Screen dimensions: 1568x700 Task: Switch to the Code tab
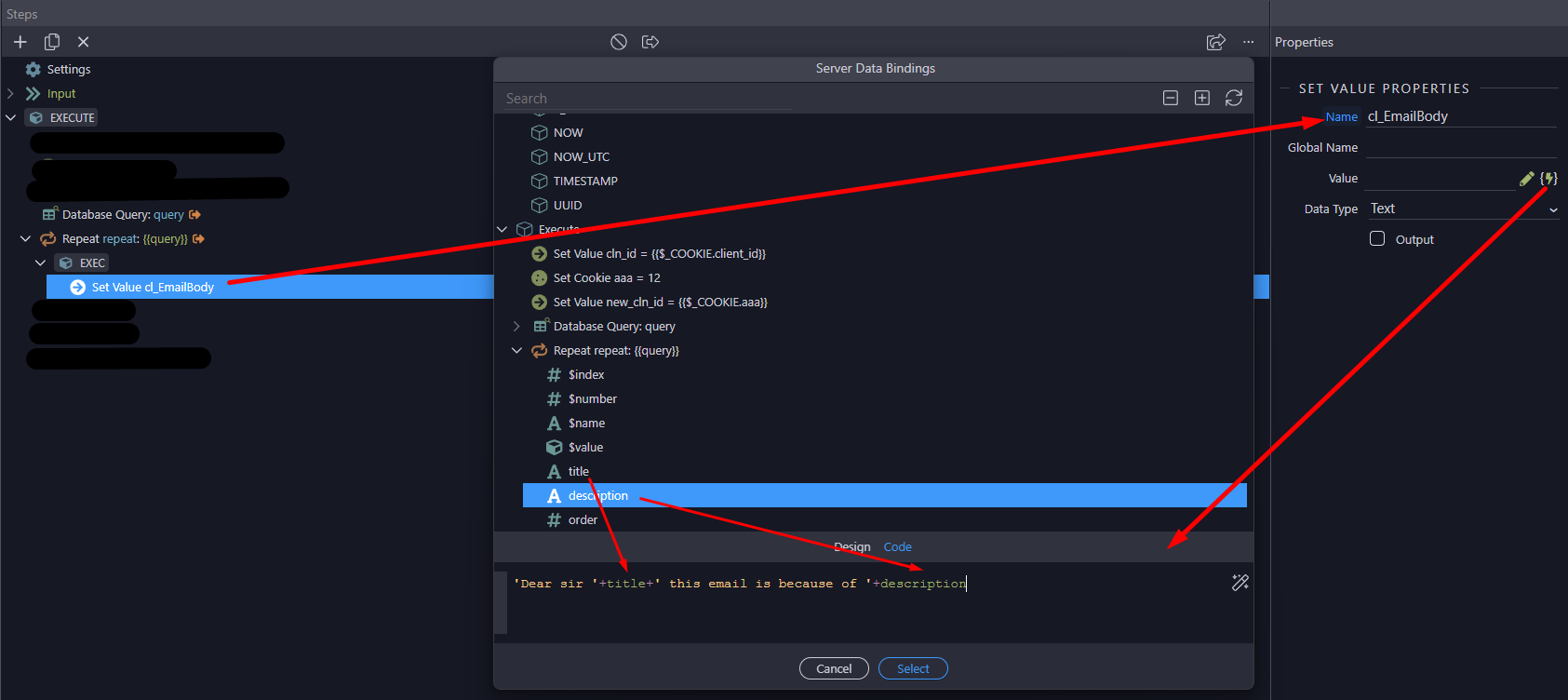point(897,547)
